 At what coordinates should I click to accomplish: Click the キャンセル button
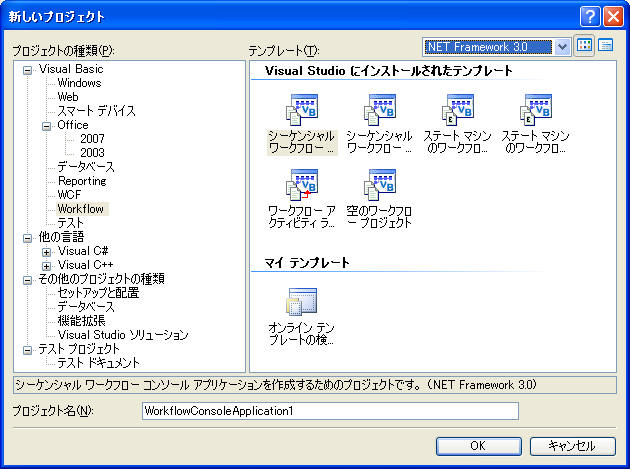click(x=573, y=446)
